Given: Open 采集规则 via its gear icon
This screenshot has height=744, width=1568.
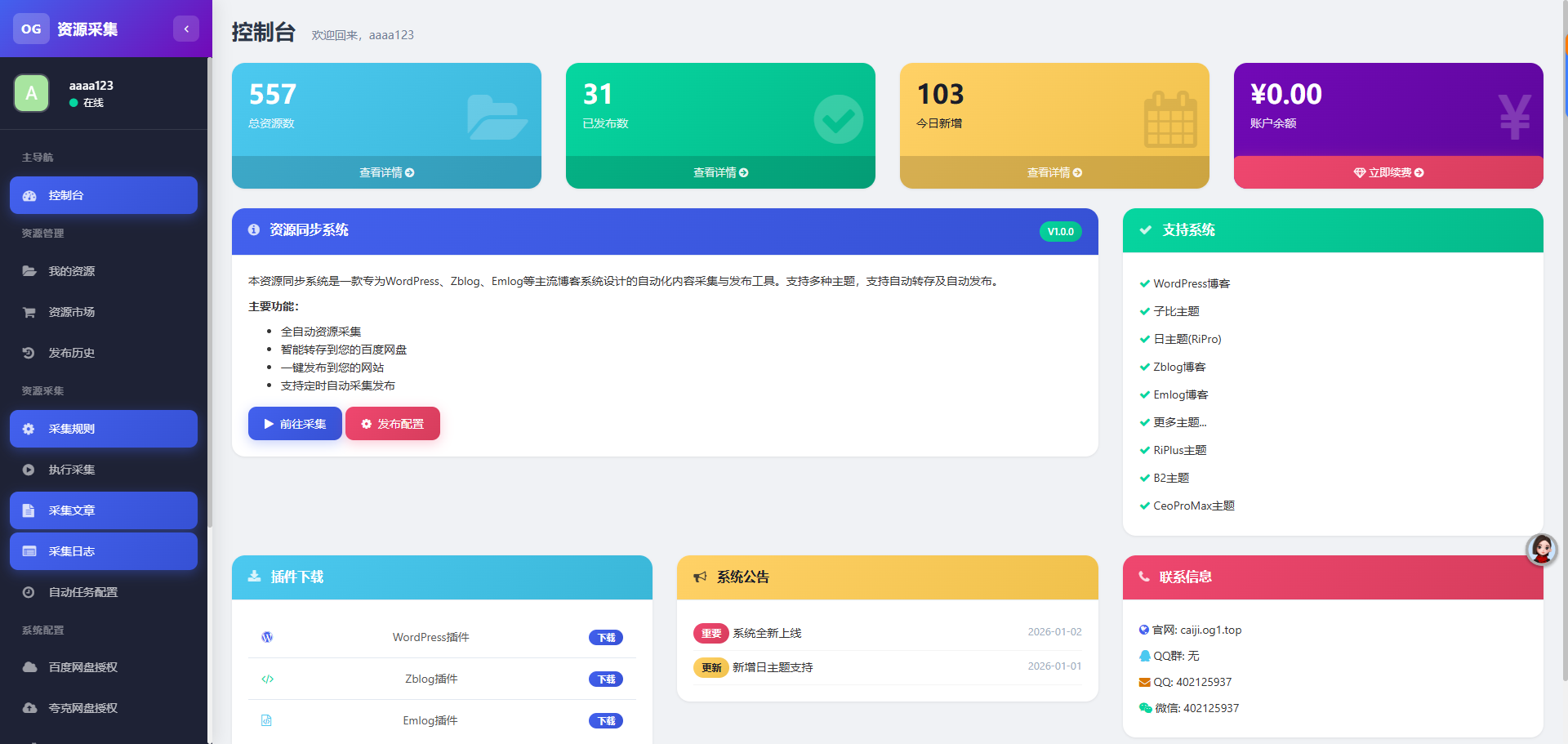Looking at the screenshot, I should [29, 429].
